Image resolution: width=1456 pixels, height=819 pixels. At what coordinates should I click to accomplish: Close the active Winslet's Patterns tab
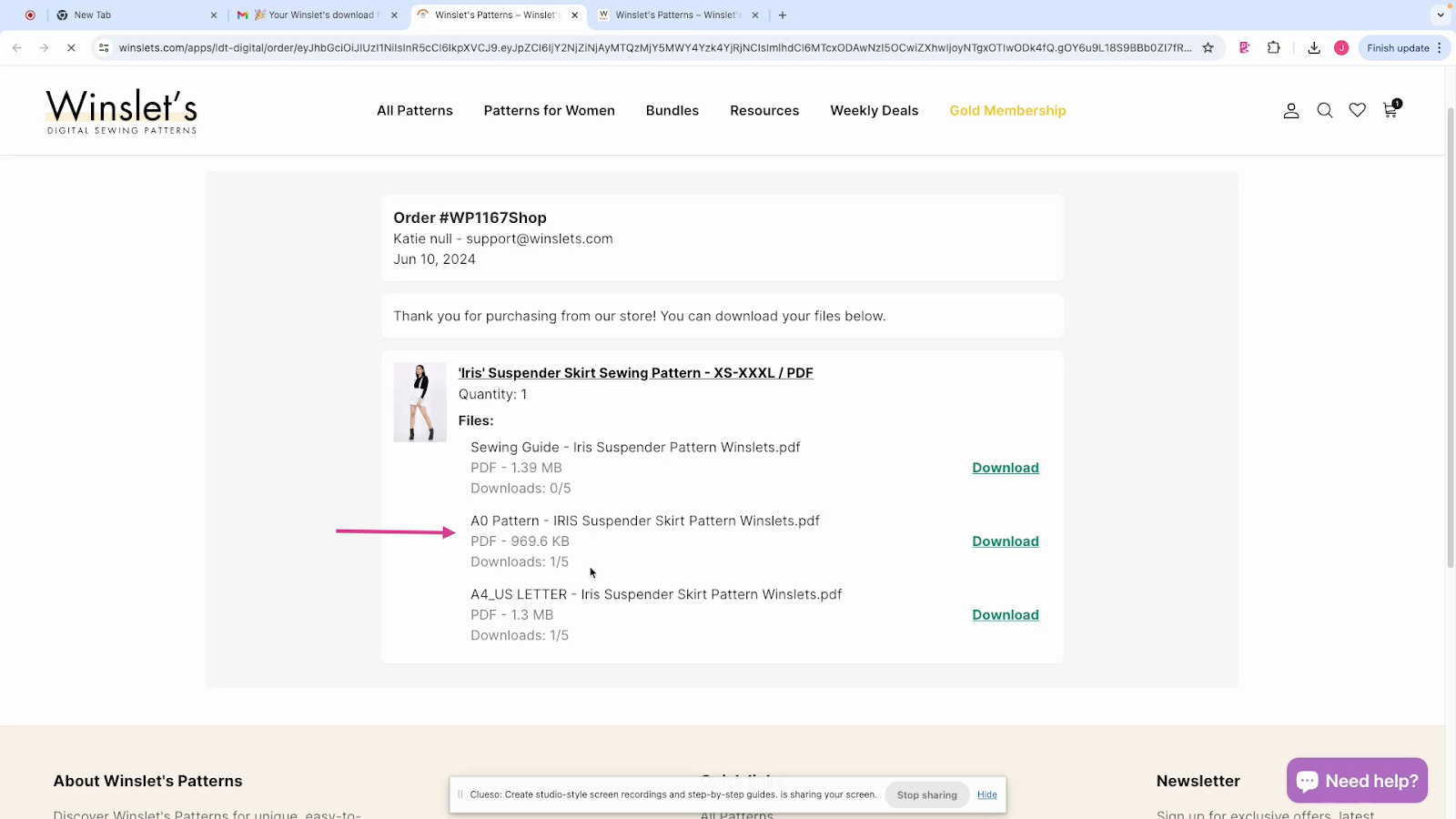coord(574,15)
